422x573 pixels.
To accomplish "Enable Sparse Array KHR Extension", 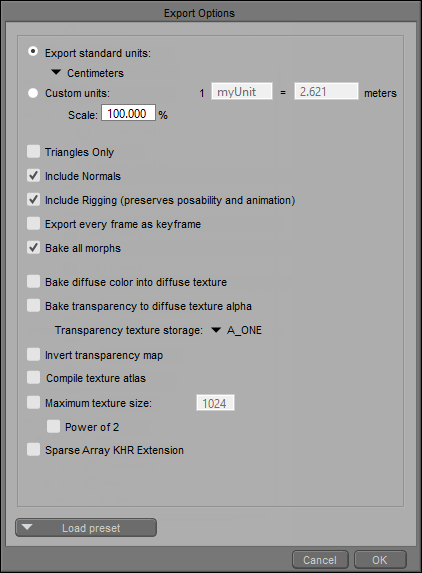I will click(x=33, y=450).
